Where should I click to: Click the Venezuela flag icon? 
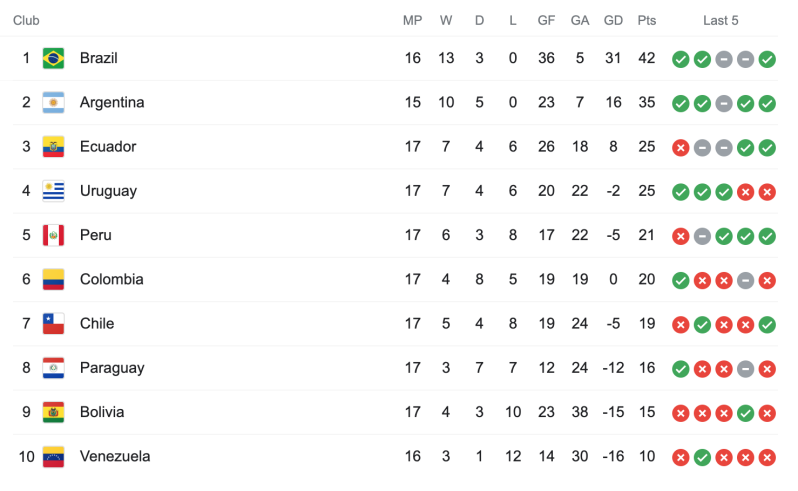53,456
